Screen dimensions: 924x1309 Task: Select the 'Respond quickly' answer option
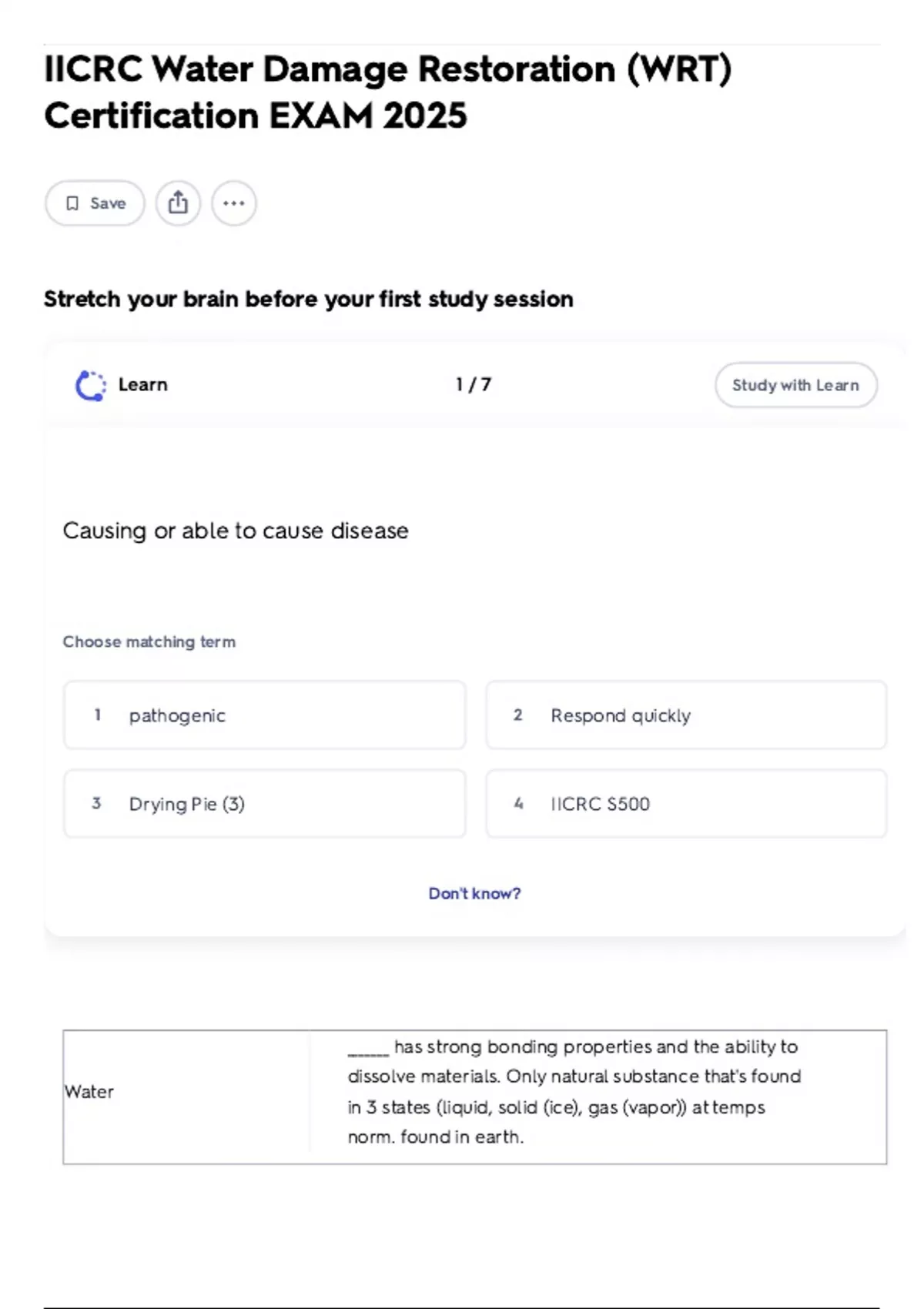click(685, 715)
